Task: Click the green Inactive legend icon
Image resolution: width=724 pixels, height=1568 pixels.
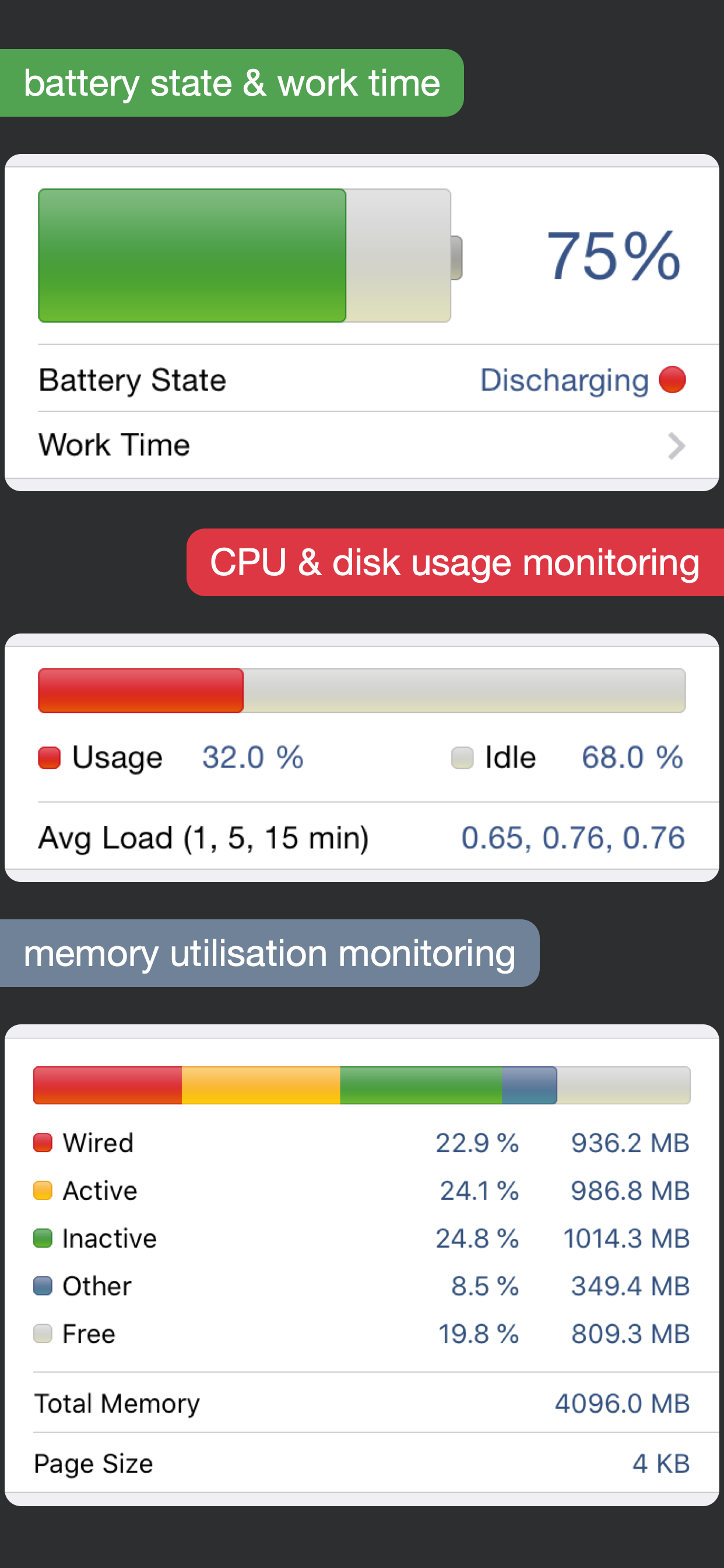Action: pyautogui.click(x=43, y=1238)
